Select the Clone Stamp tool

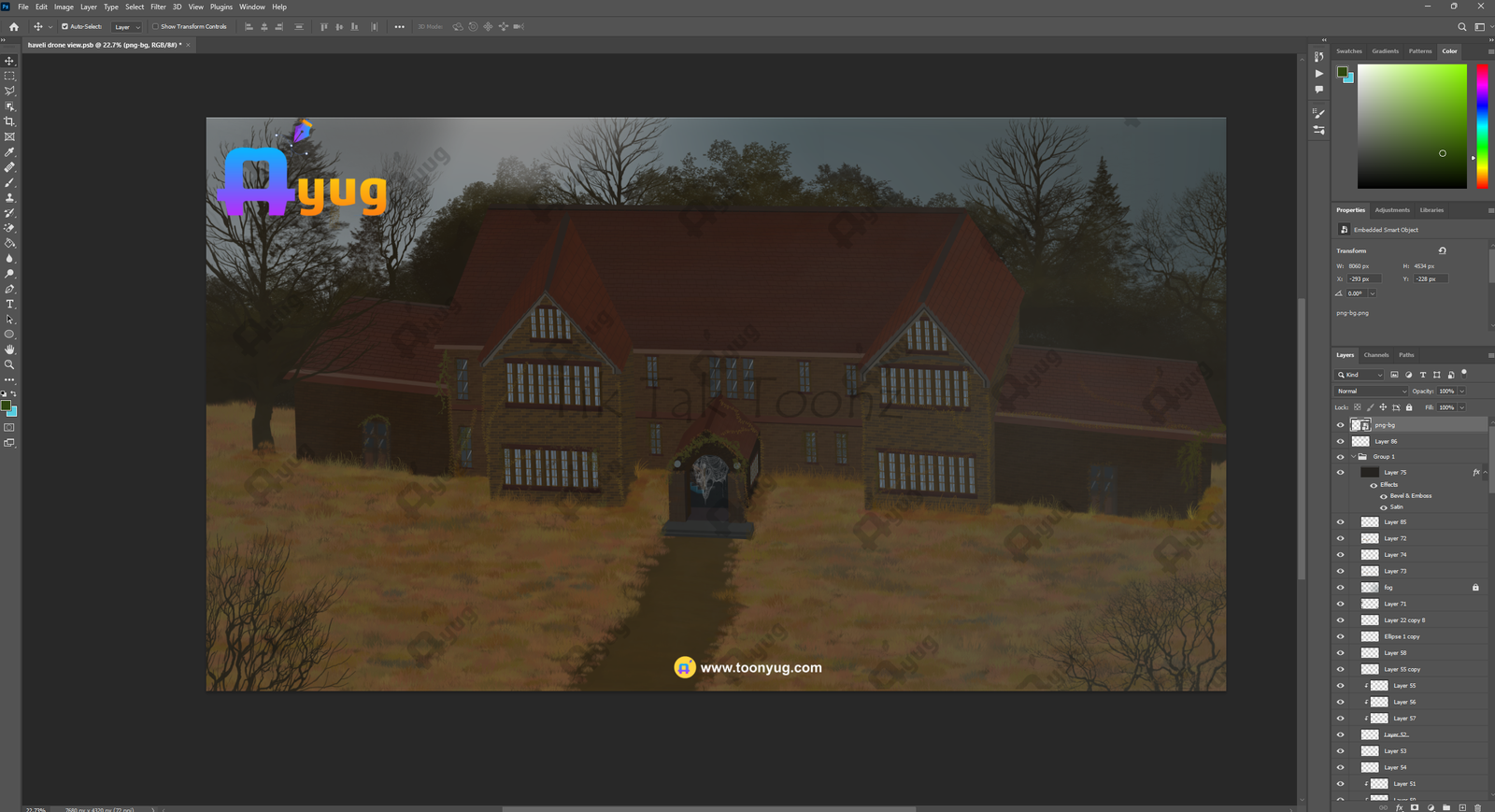pyautogui.click(x=10, y=198)
